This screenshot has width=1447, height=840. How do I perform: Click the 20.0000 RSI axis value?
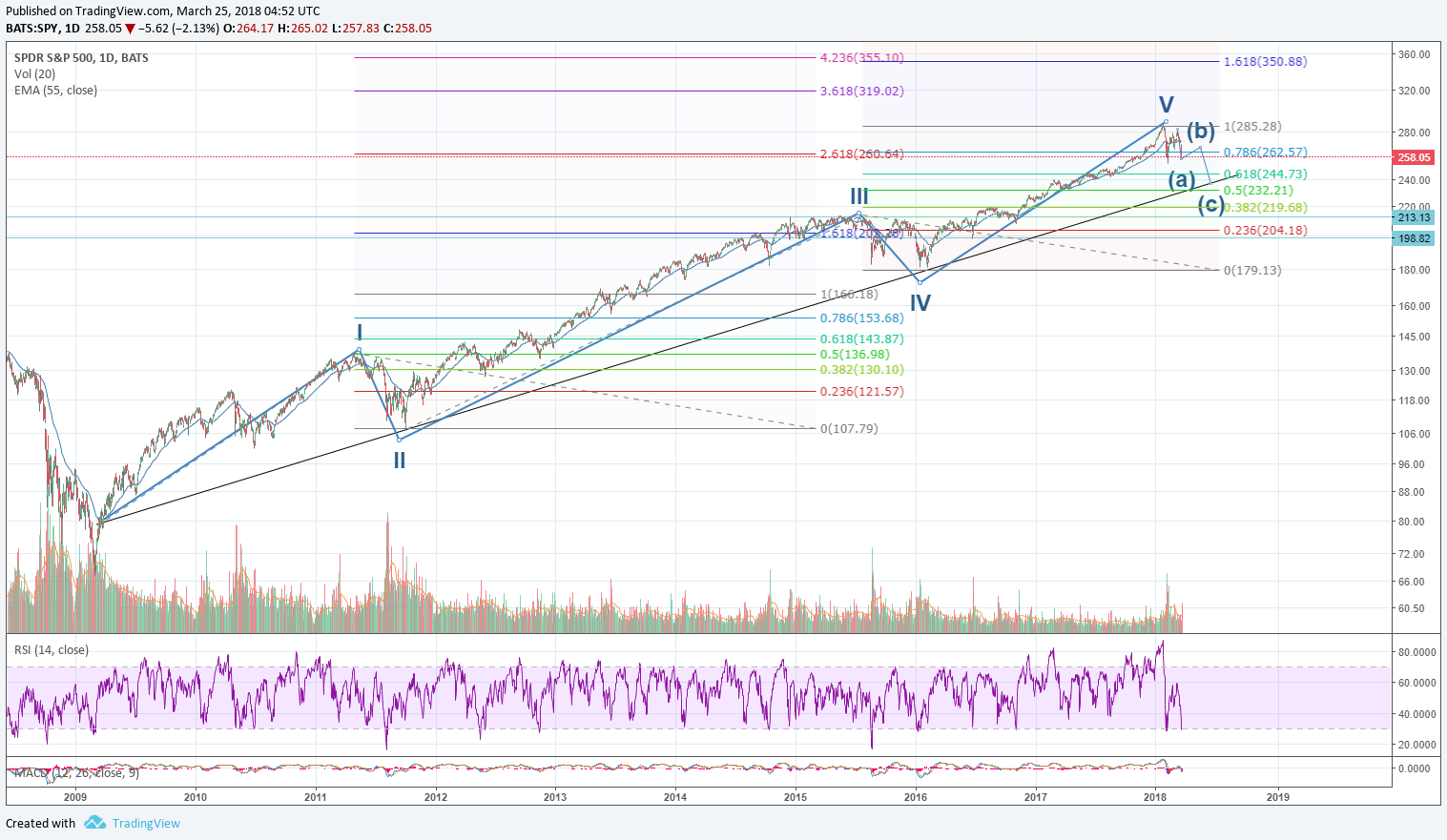click(x=1416, y=746)
